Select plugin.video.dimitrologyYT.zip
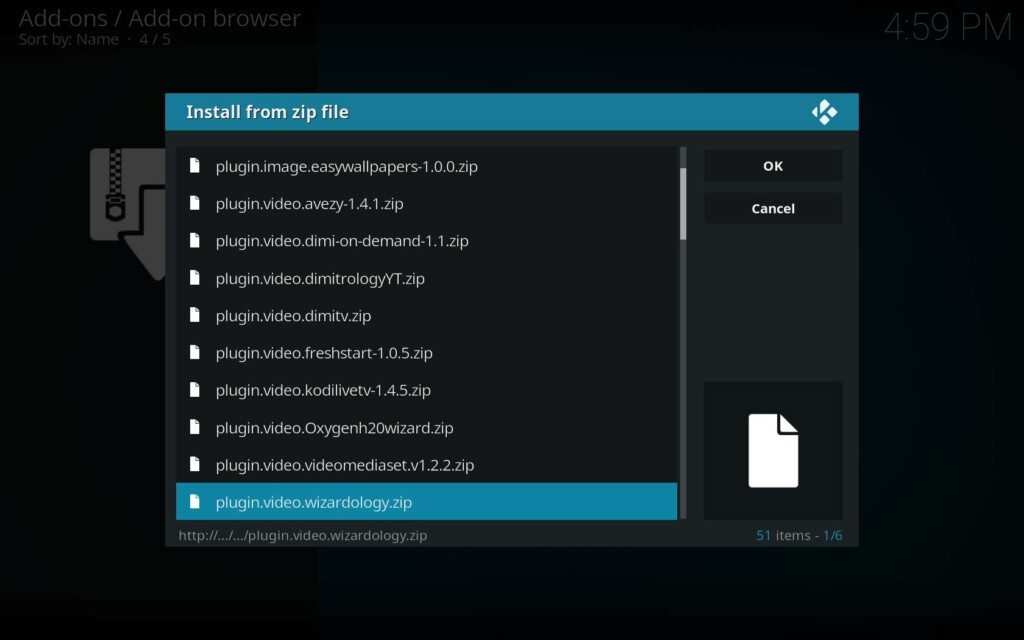The image size is (1024, 640). tap(426, 278)
